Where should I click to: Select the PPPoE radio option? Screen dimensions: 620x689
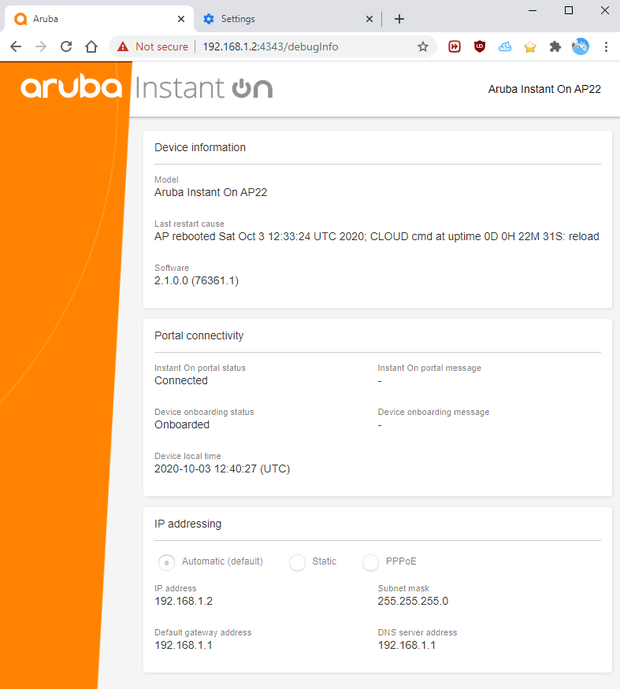point(370,562)
